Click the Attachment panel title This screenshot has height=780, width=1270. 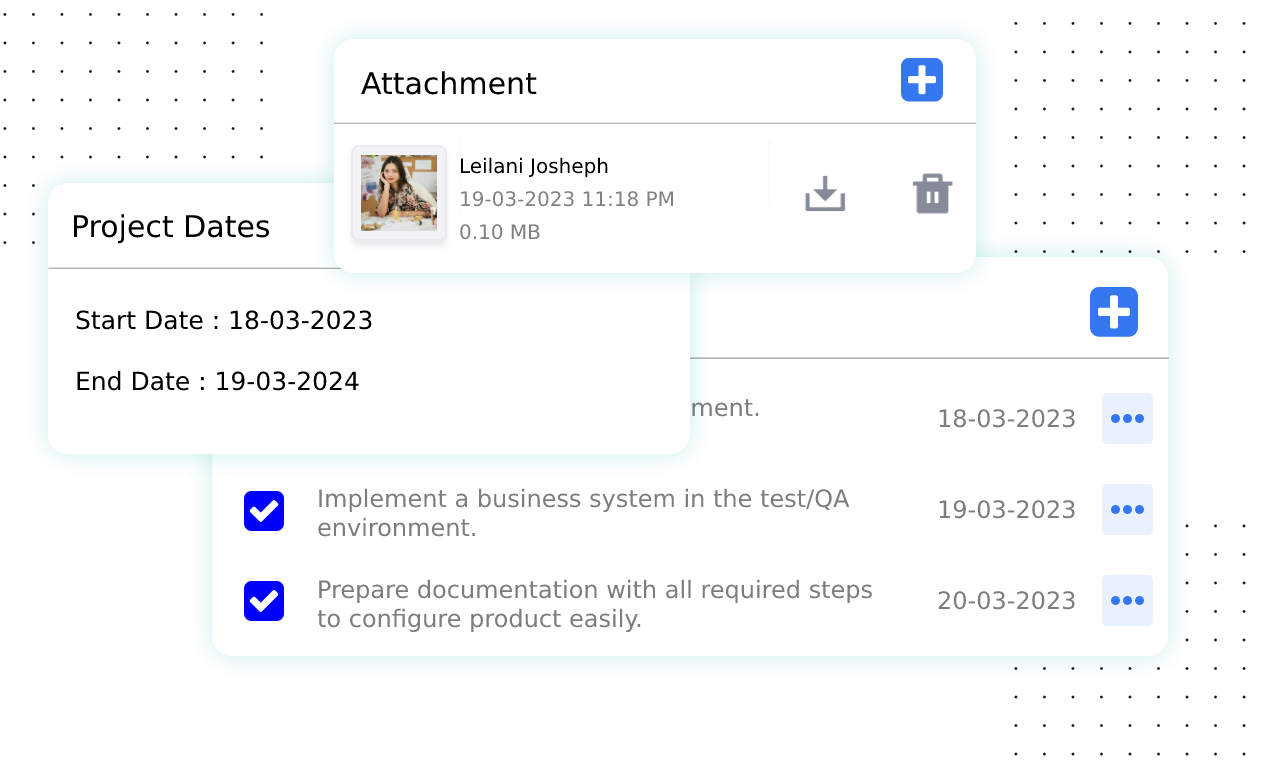[448, 84]
